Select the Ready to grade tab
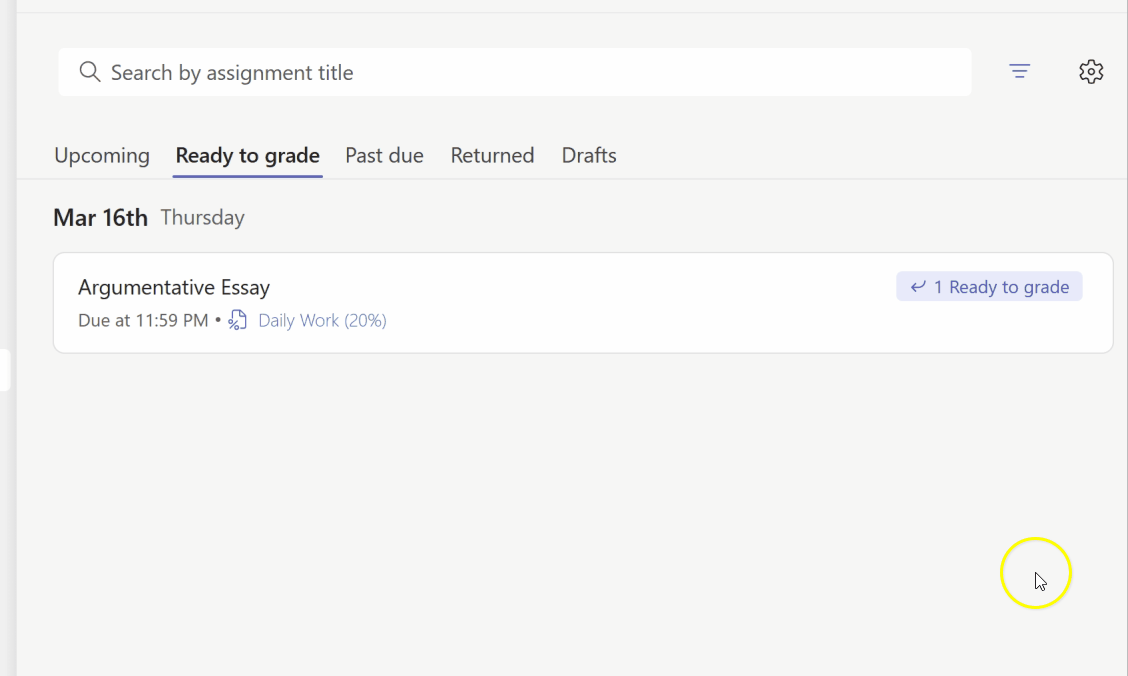The image size is (1128, 676). point(247,156)
